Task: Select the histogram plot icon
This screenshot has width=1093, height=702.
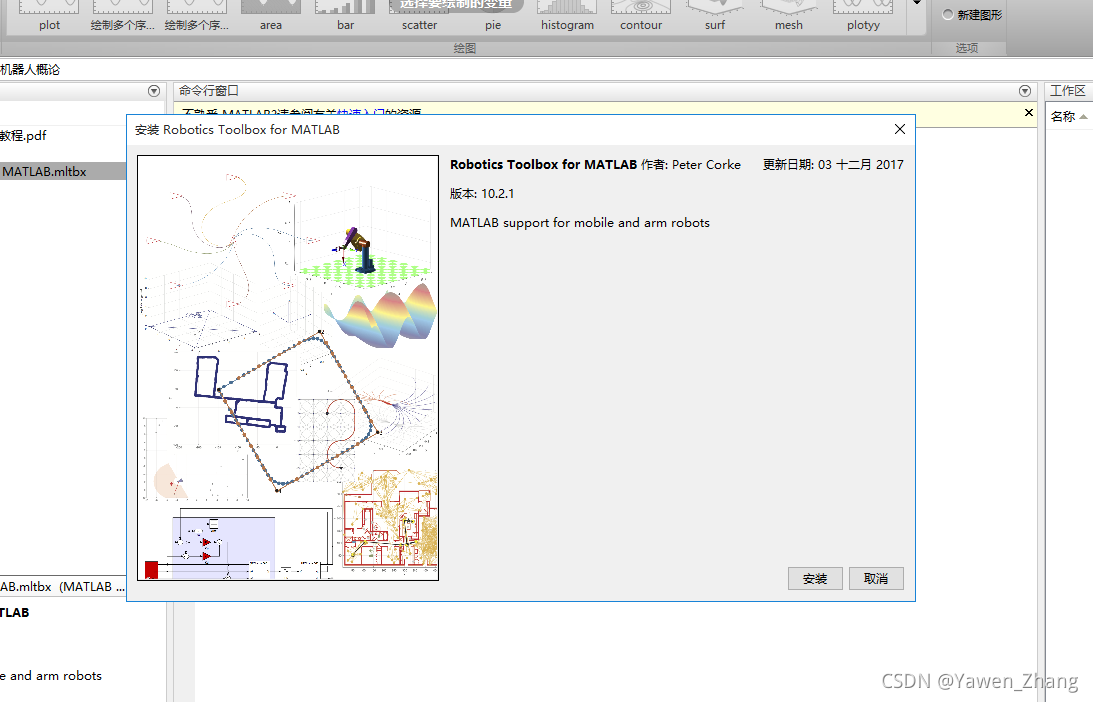Action: coord(567,16)
